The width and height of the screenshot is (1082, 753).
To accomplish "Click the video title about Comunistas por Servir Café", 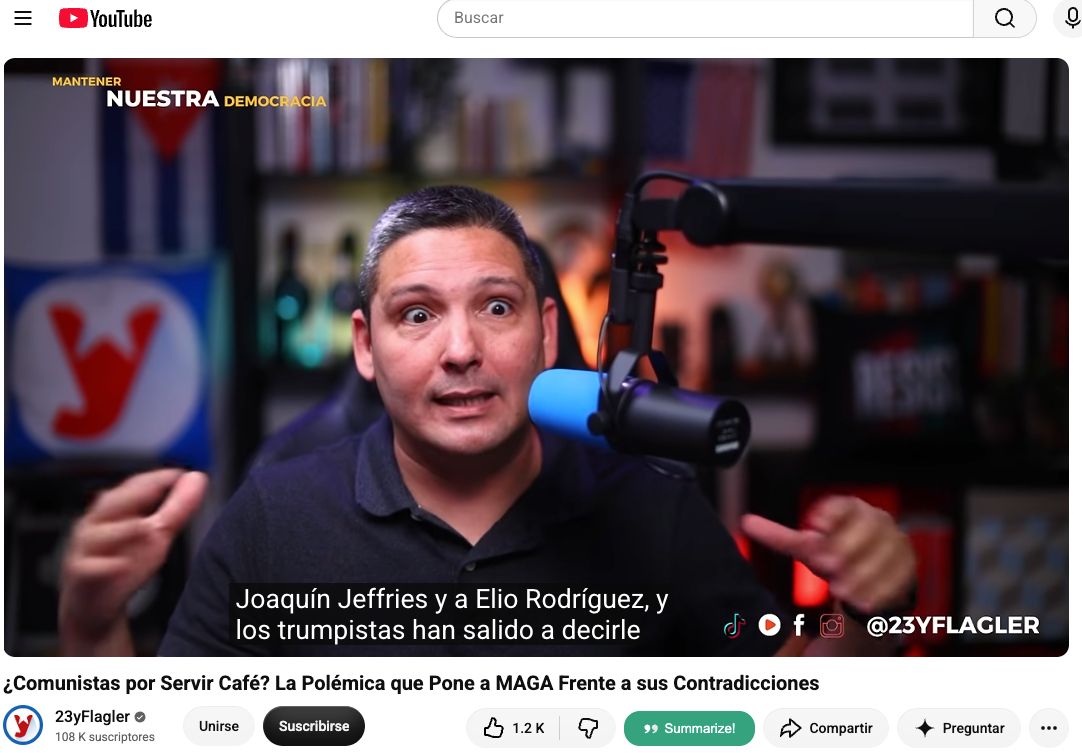I will tap(411, 683).
